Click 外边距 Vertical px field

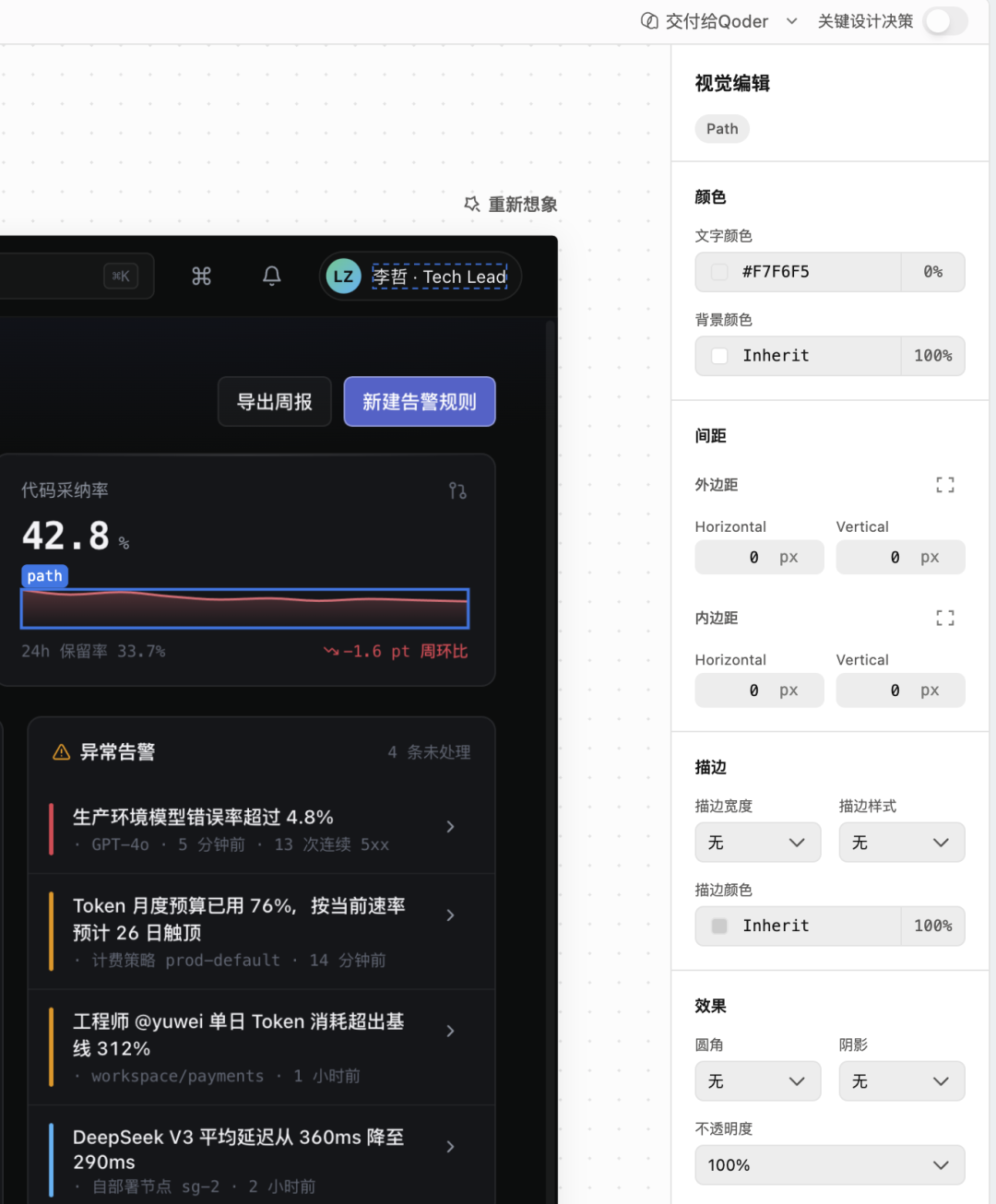click(x=901, y=557)
